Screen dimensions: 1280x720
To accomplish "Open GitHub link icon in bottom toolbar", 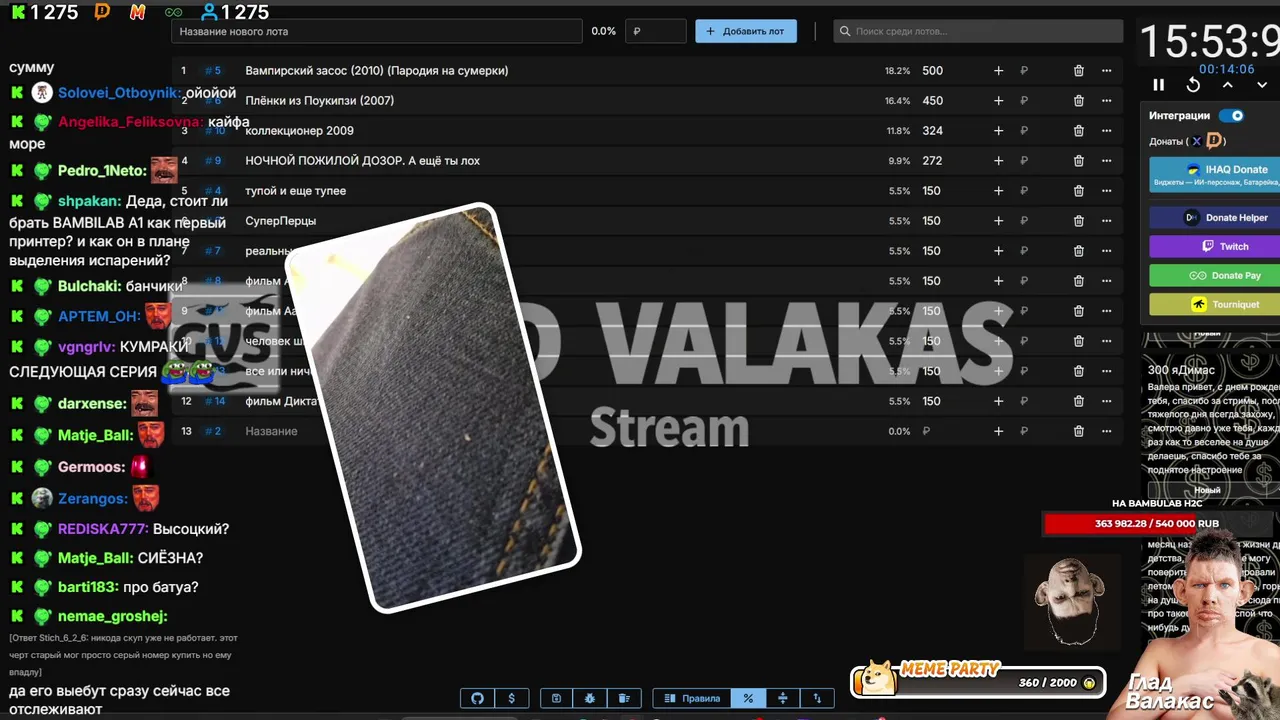I will point(477,698).
